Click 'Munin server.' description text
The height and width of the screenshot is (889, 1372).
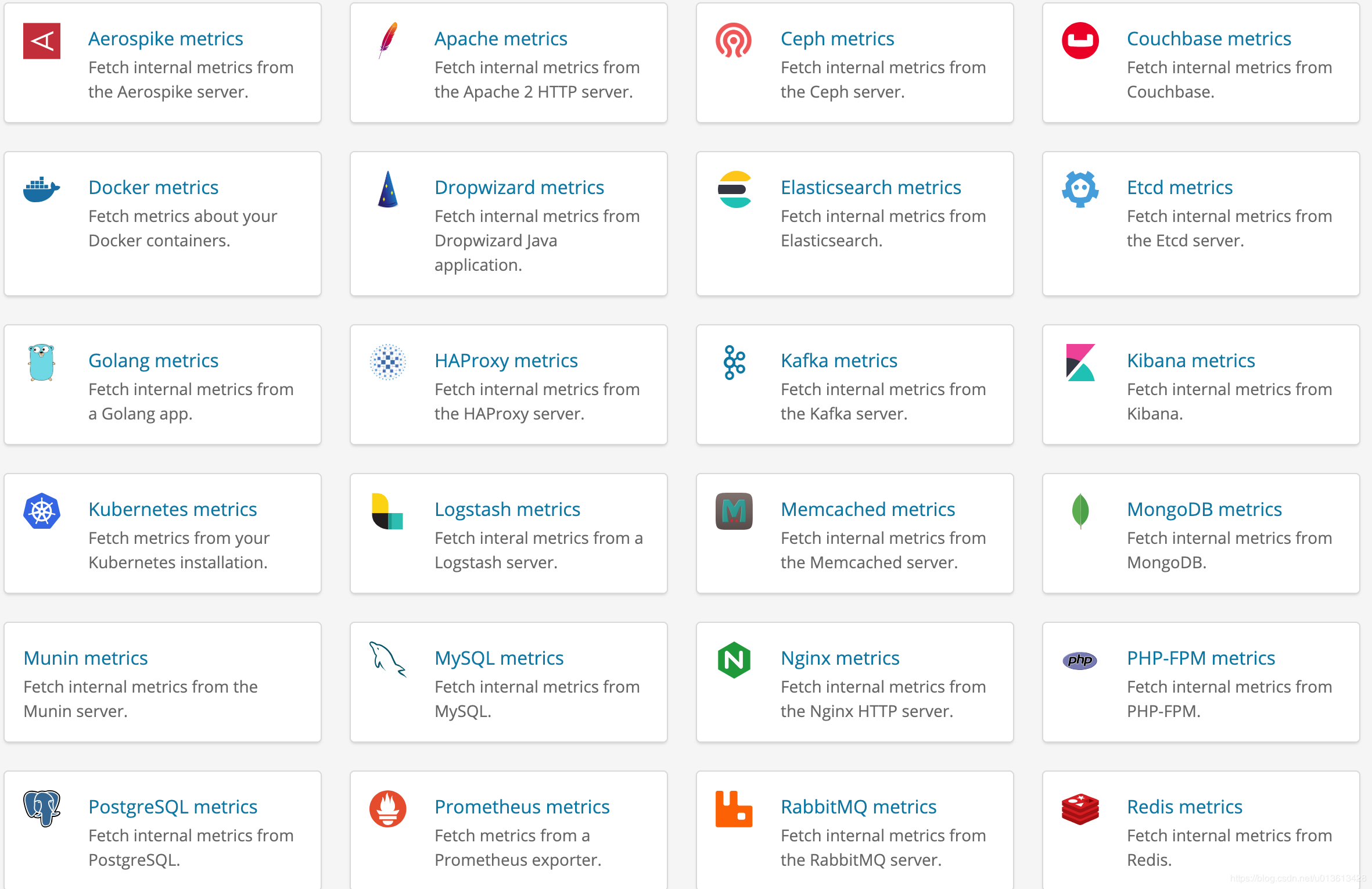click(x=76, y=711)
